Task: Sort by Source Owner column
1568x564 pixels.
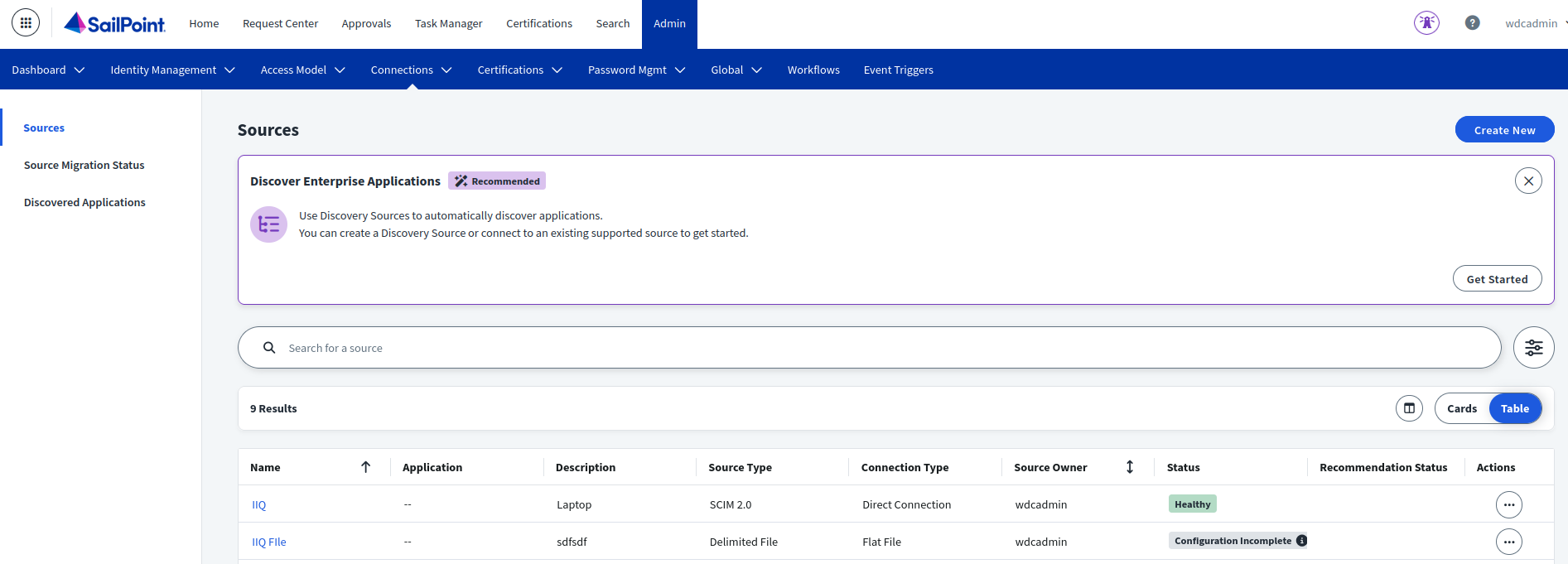Action: point(1129,467)
